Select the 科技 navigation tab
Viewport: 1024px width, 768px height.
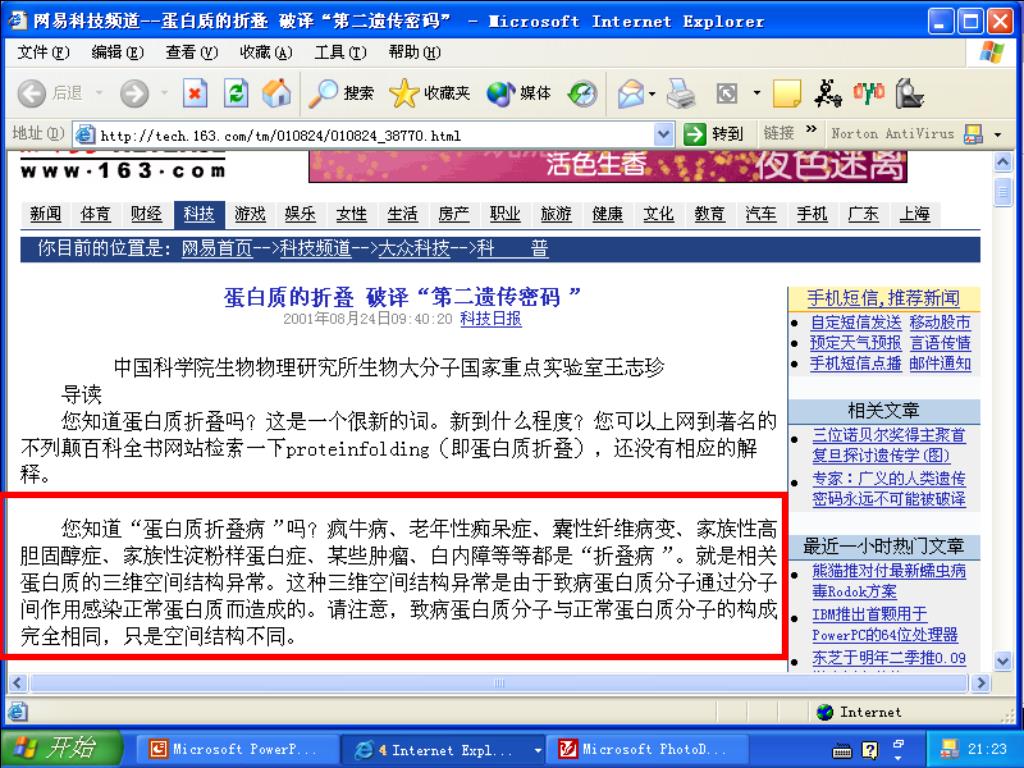click(199, 214)
